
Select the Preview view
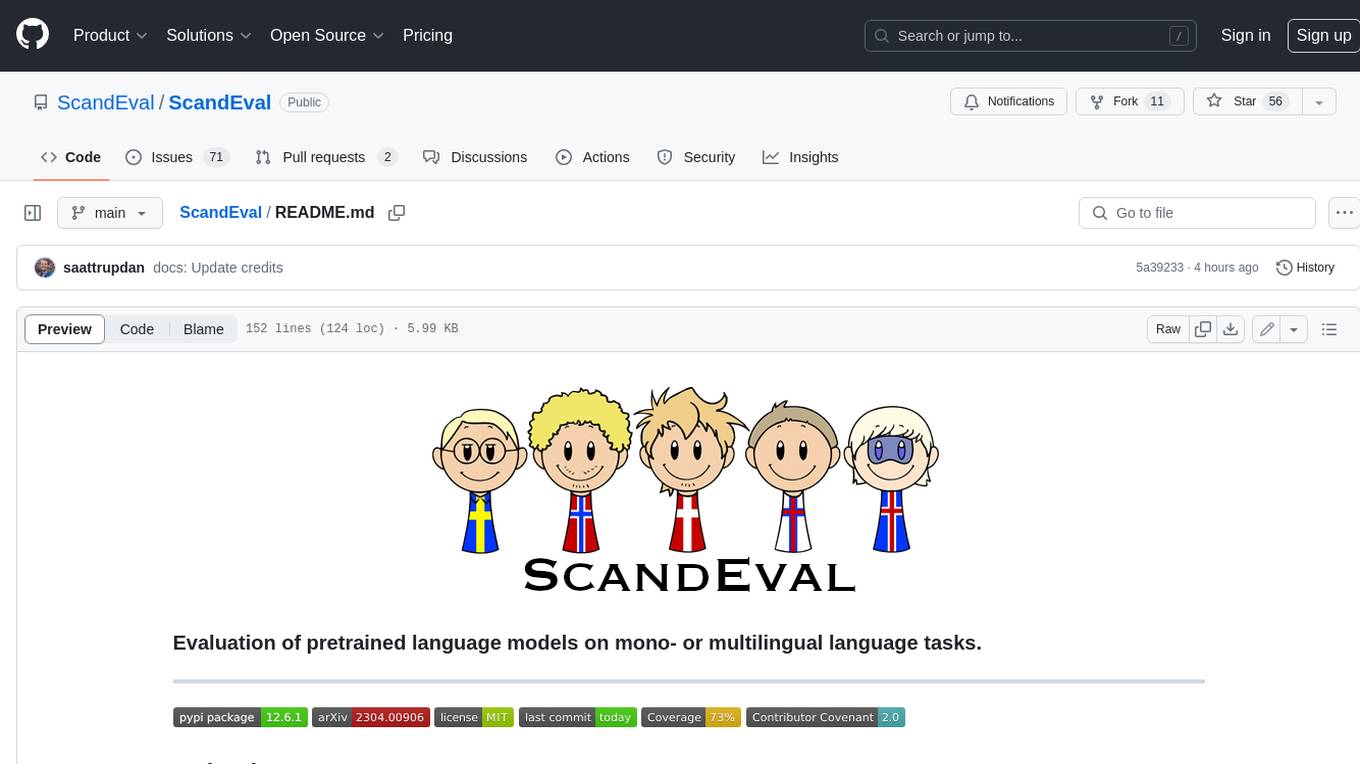click(65, 329)
